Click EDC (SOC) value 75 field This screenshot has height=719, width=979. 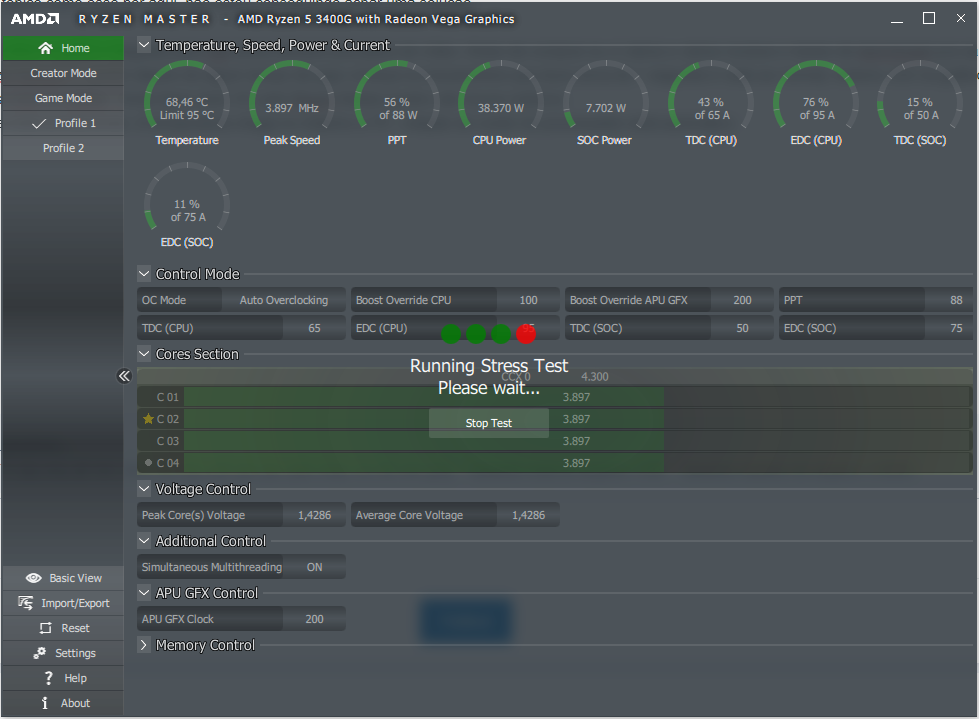pos(949,328)
